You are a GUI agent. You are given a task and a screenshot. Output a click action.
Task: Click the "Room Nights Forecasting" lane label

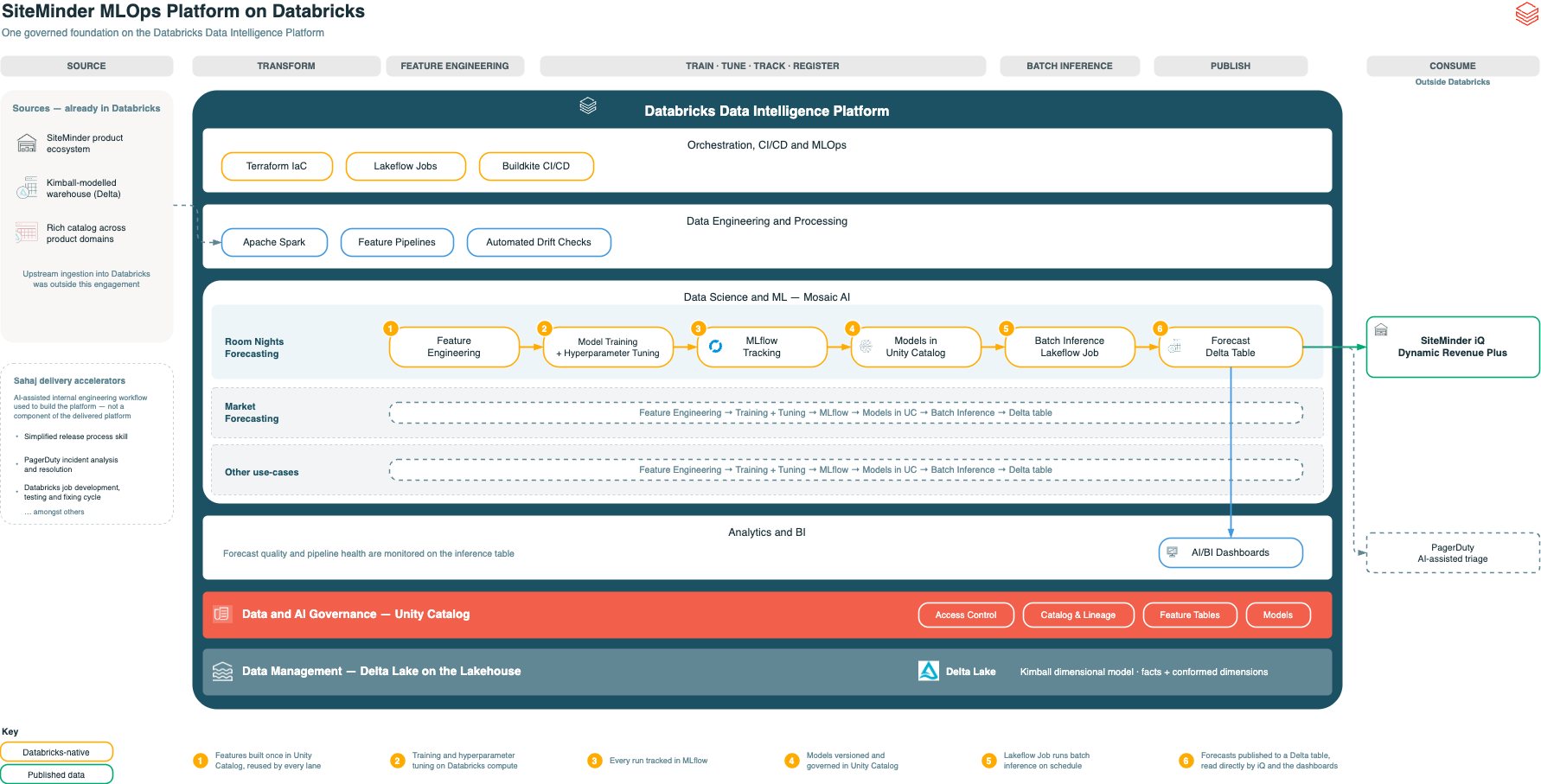pyautogui.click(x=254, y=347)
